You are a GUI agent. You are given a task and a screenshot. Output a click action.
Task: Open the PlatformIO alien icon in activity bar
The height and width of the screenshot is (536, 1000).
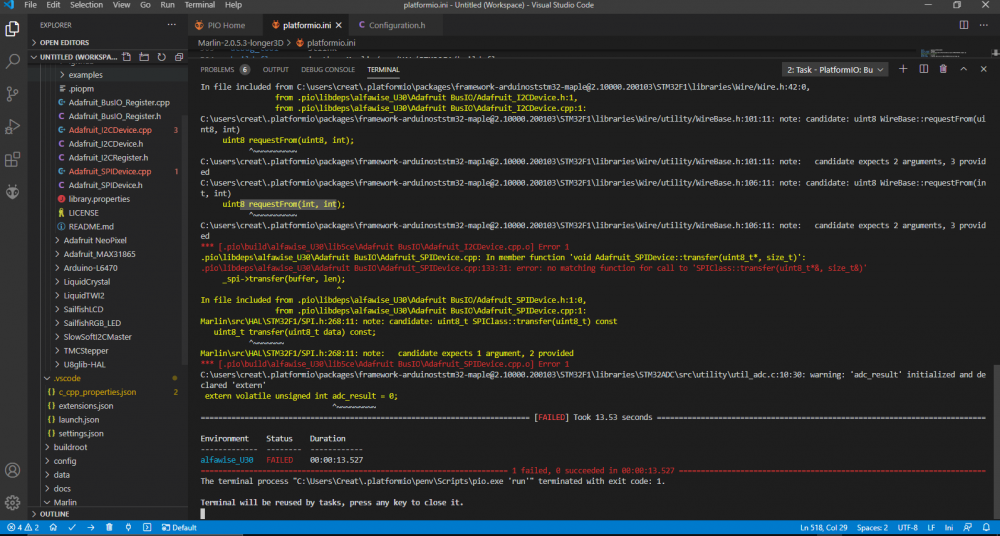[x=12, y=191]
